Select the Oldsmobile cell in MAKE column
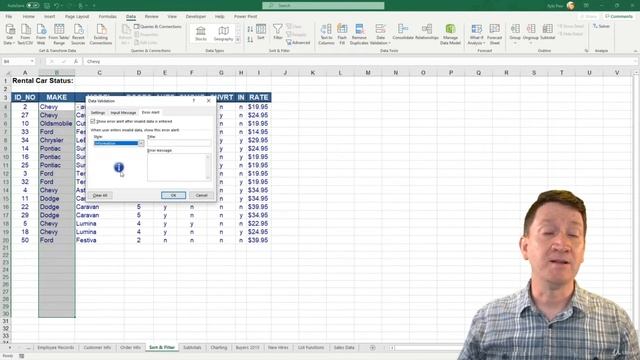This screenshot has width=640, height=360. [x=57, y=123]
